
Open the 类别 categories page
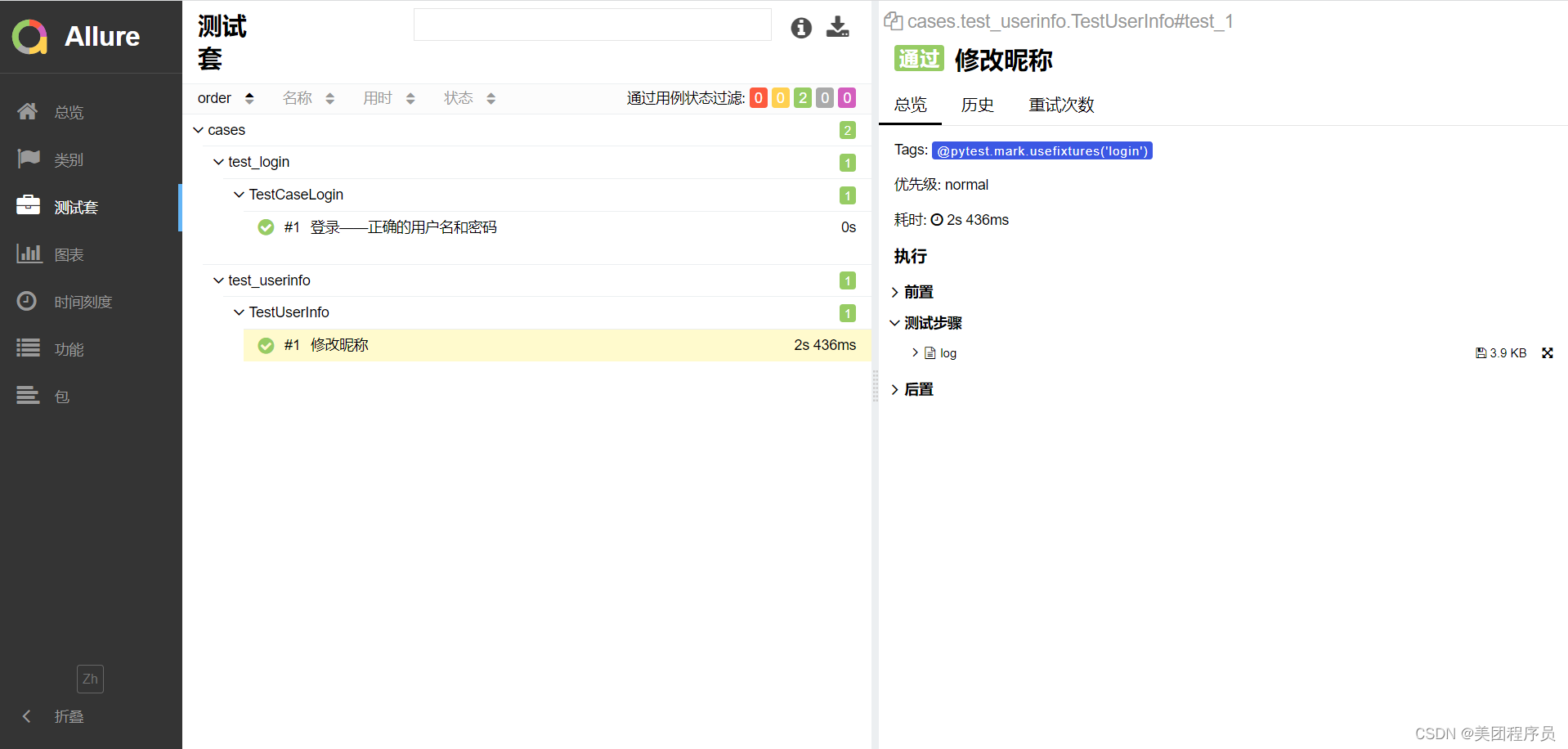pyautogui.click(x=68, y=159)
